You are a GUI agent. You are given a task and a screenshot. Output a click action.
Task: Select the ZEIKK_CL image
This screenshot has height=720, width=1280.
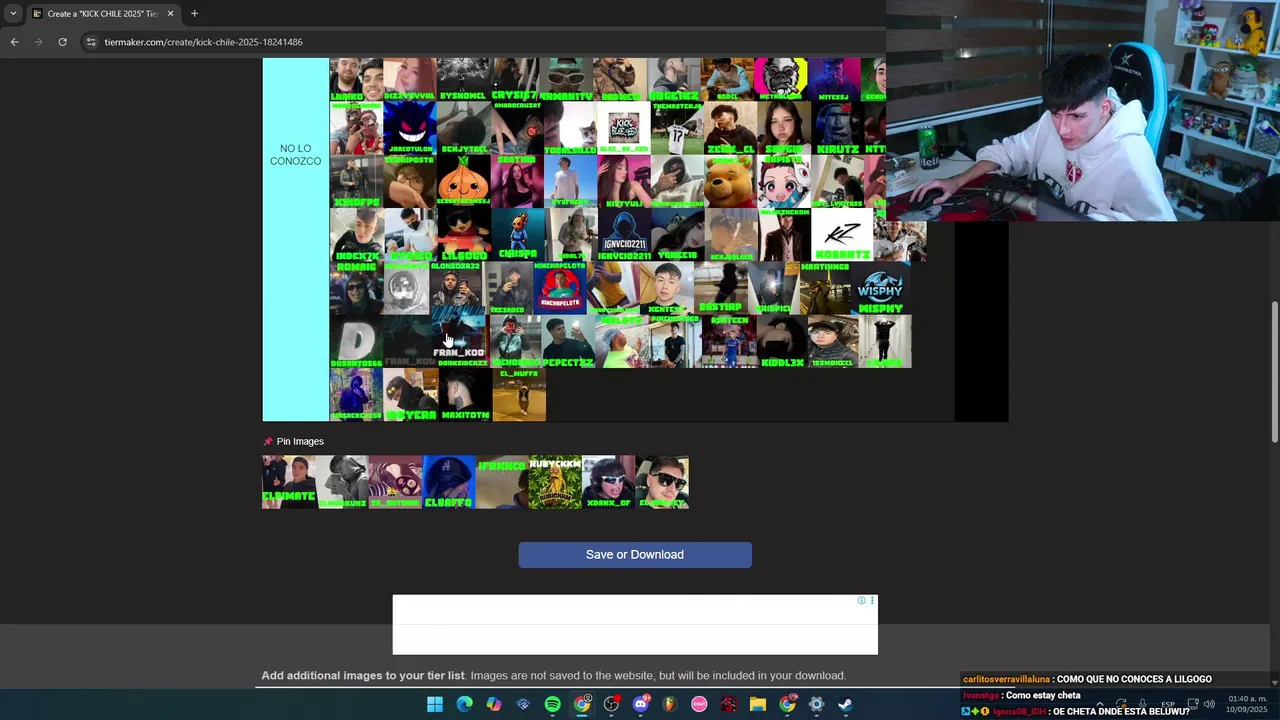(x=730, y=129)
